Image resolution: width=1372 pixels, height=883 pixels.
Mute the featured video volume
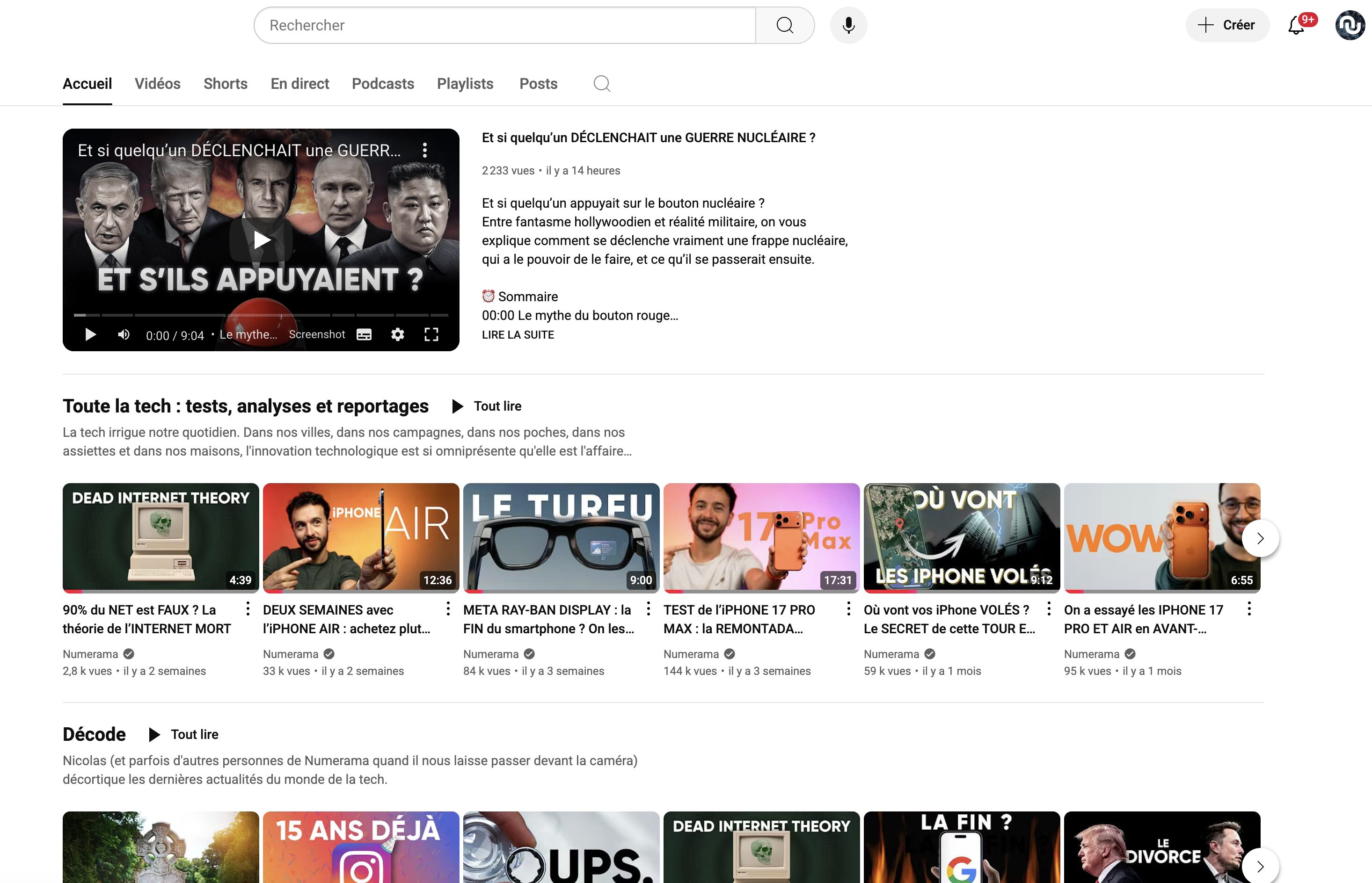pyautogui.click(x=124, y=334)
